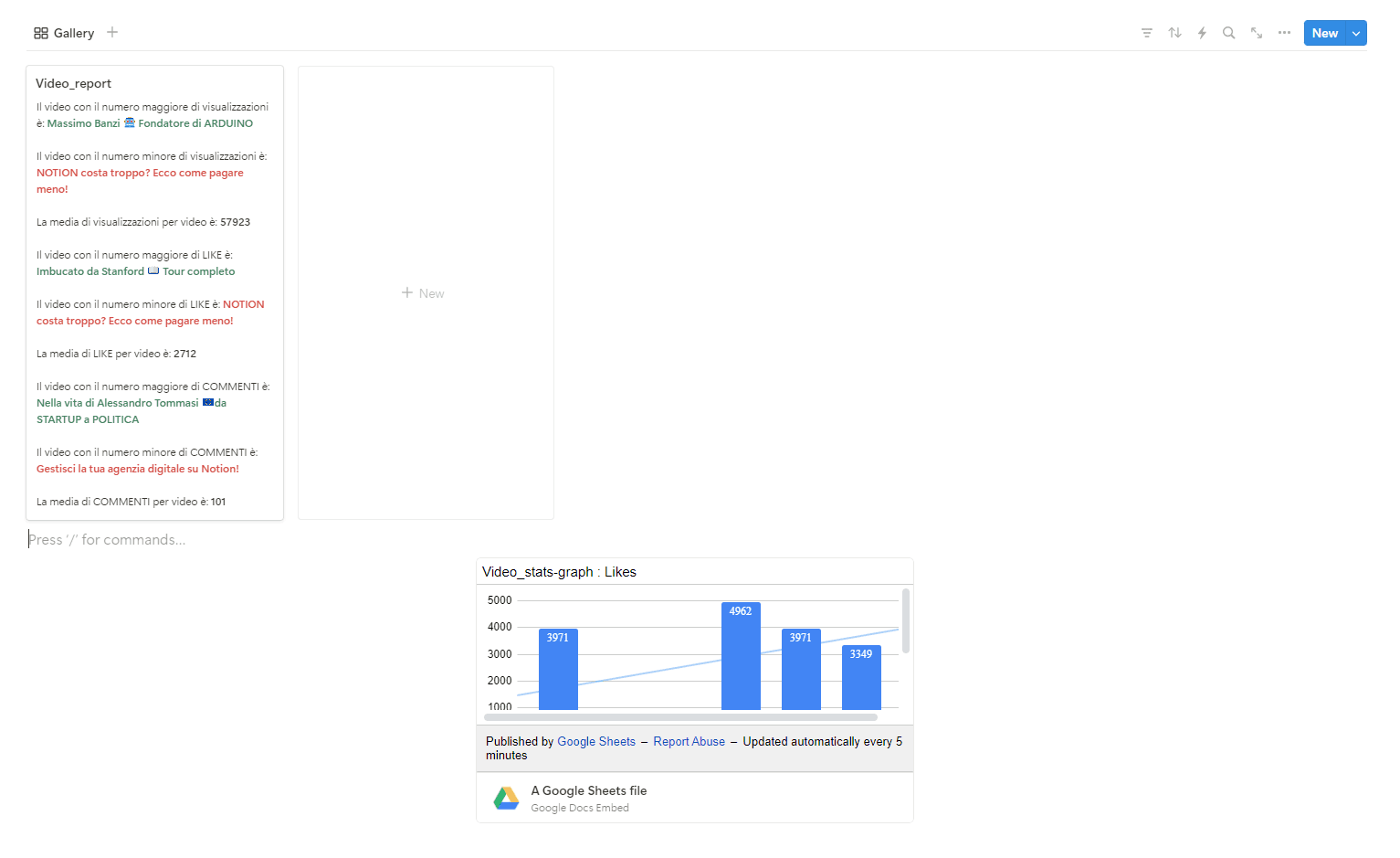
Task: Click 'La media di visualizzazioni per video' line
Action: [143, 222]
